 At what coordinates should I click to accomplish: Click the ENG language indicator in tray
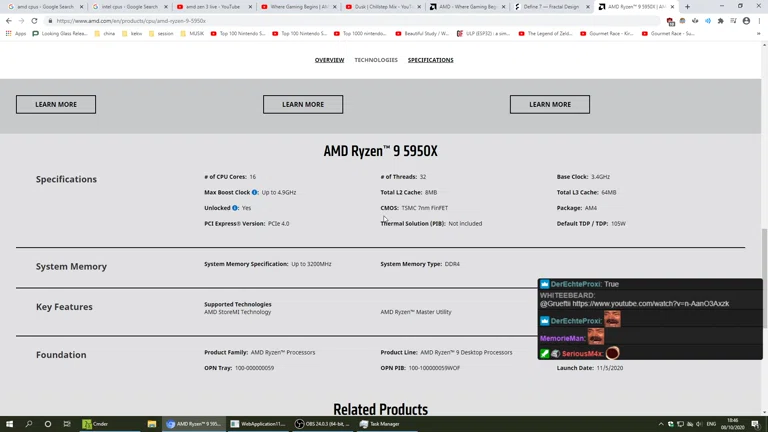[711, 424]
